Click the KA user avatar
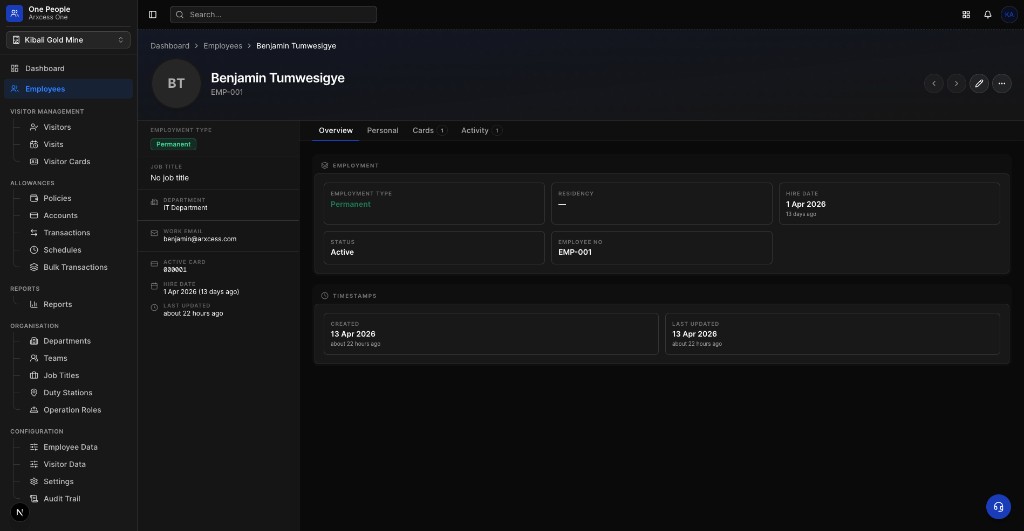Screen dimensions: 1024x531 pyautogui.click(x=1008, y=15)
